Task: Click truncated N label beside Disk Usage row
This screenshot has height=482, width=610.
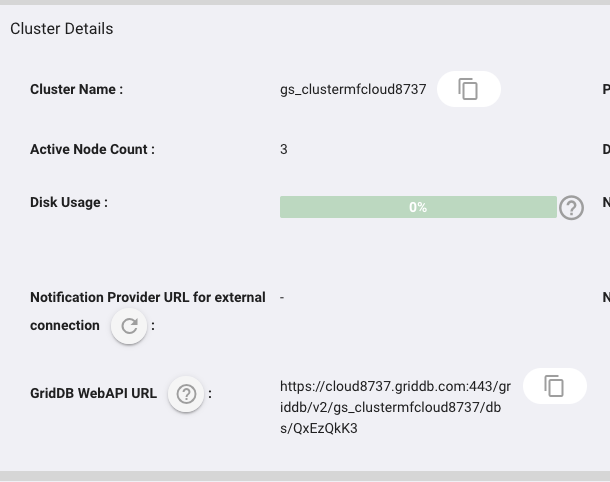Action: coord(606,202)
